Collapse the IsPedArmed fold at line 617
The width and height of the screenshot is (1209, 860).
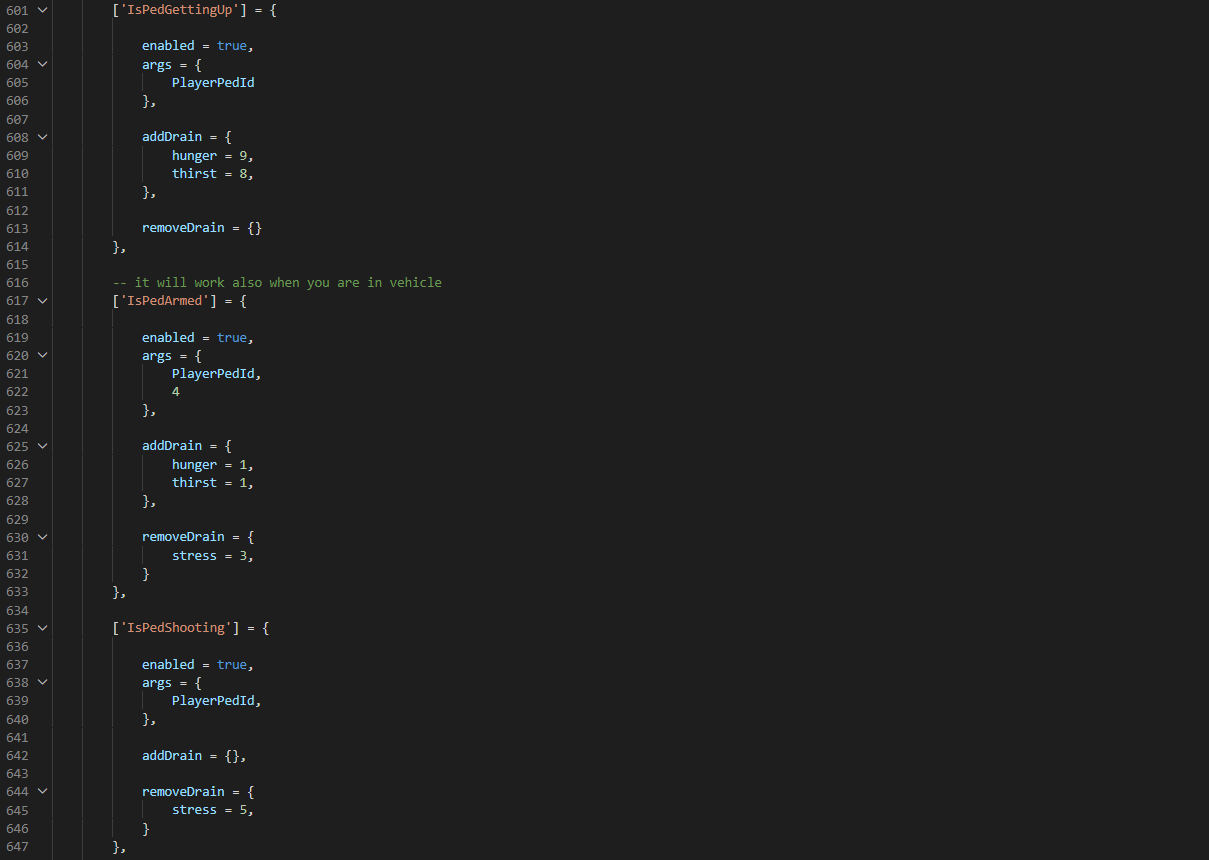pos(42,301)
